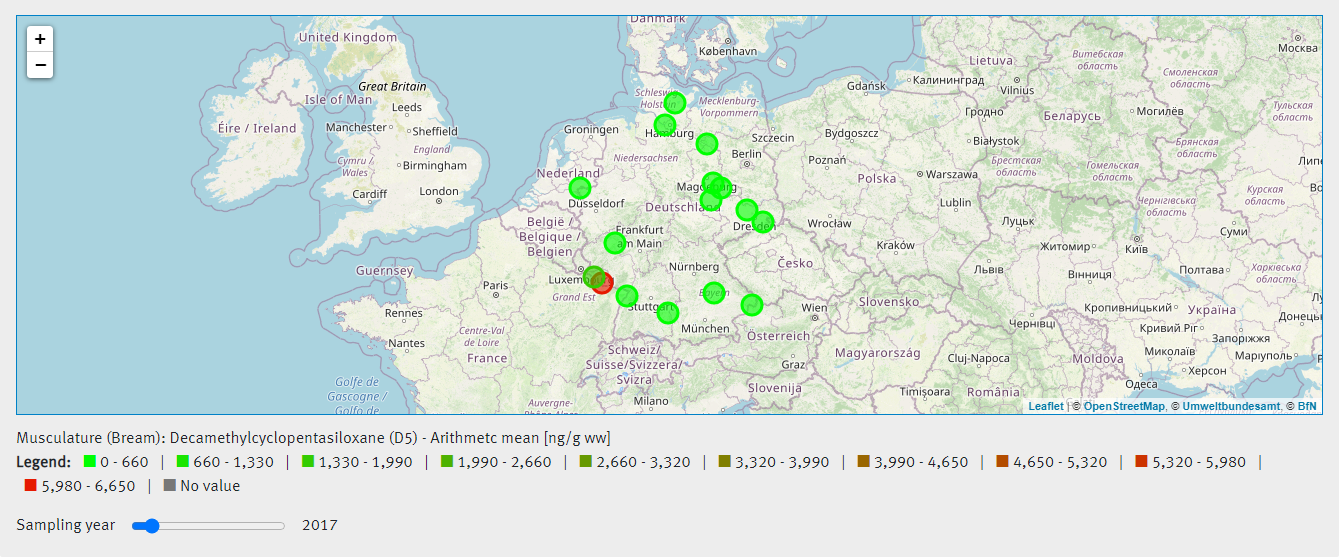
Task: Select the marker in Schleswig-Holstein north of Hamburg
Action: 675,102
